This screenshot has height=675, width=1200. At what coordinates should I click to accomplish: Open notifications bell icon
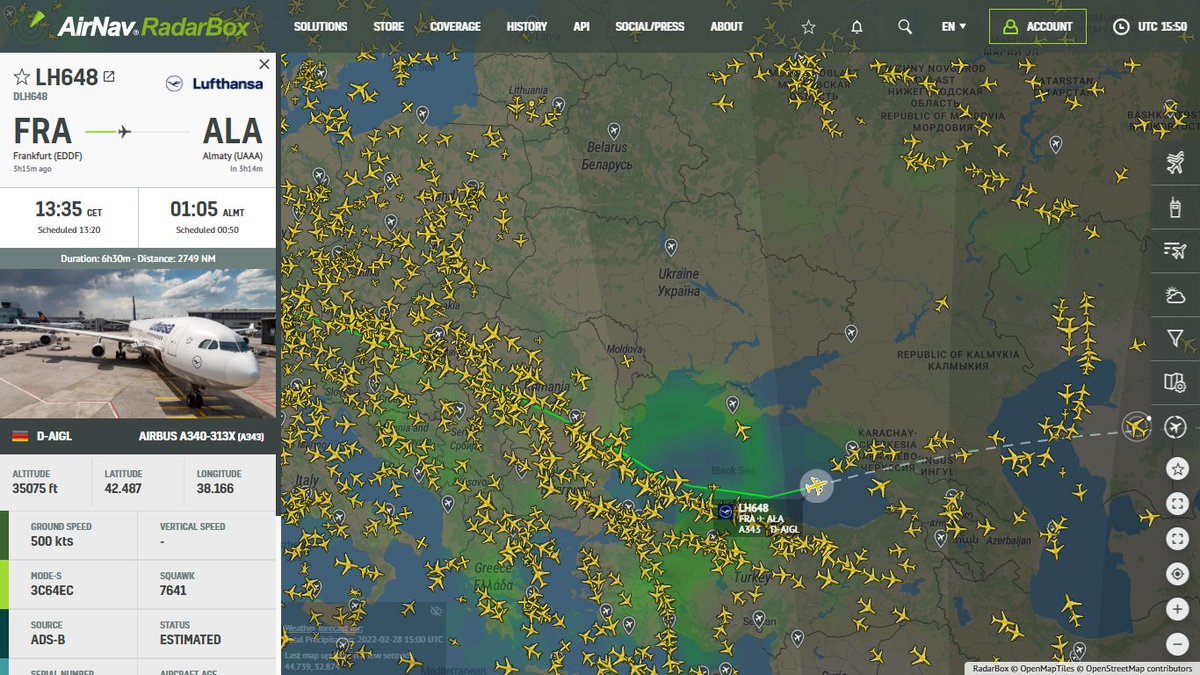tap(857, 27)
